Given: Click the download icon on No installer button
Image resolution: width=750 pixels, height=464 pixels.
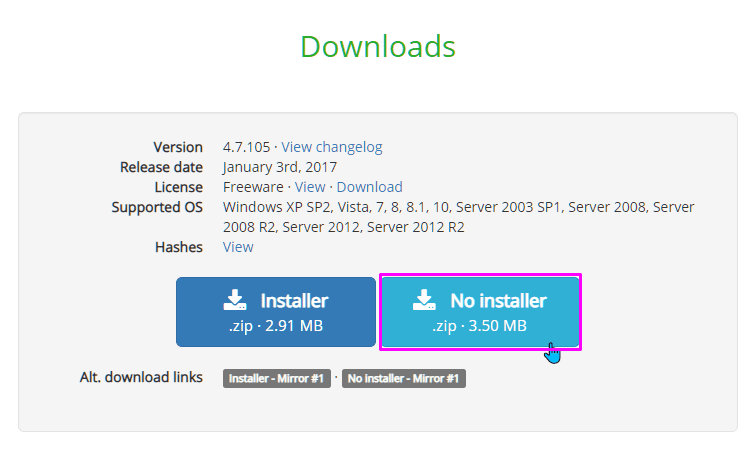Looking at the screenshot, I should coord(424,300).
